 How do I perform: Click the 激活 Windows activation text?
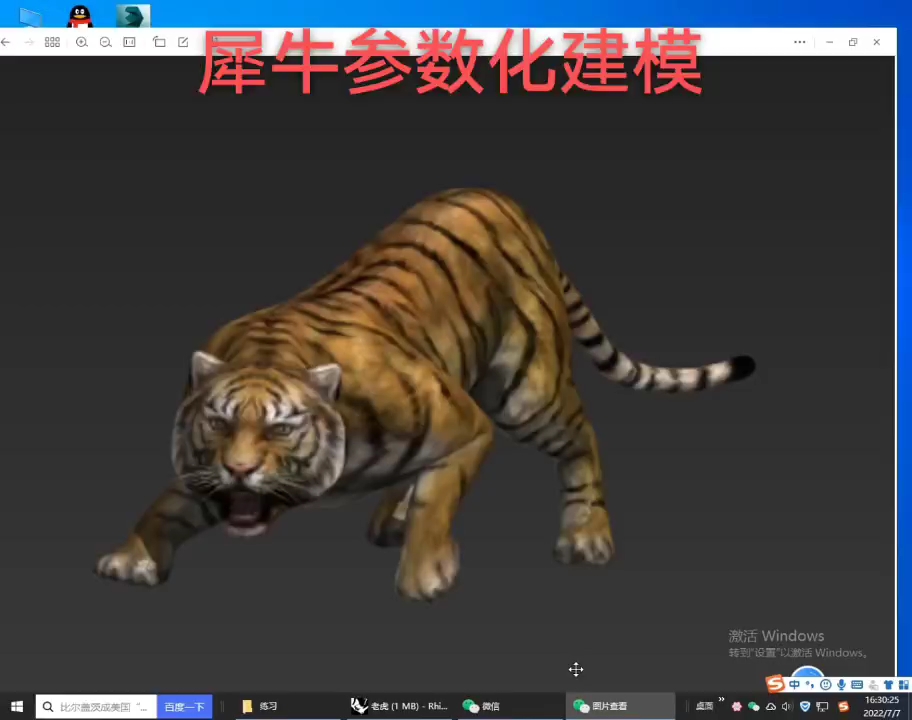pyautogui.click(x=776, y=635)
